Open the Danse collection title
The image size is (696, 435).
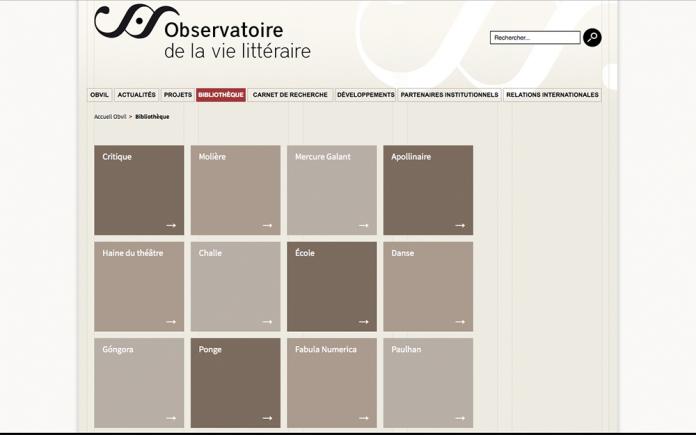click(403, 253)
